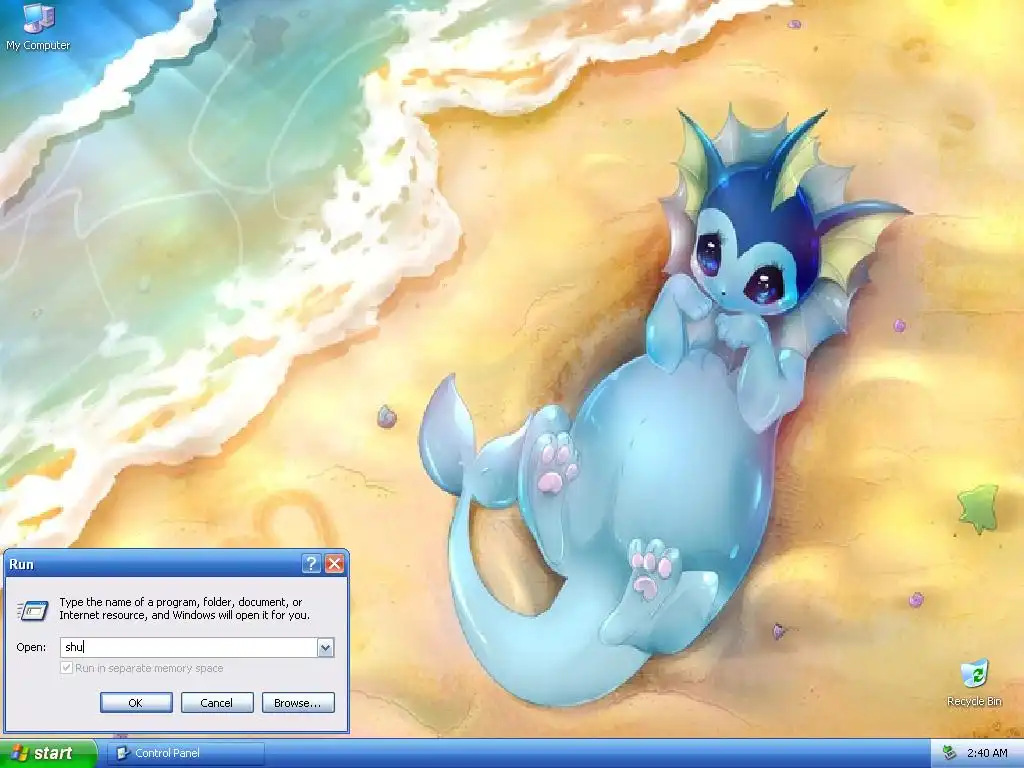This screenshot has height=768, width=1024.
Task: Click the "Type the name of a program" description
Action: click(x=184, y=609)
